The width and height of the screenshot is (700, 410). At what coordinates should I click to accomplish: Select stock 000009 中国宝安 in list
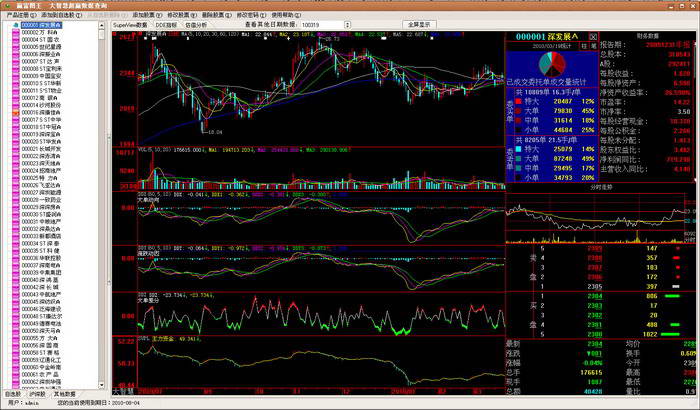[41, 76]
